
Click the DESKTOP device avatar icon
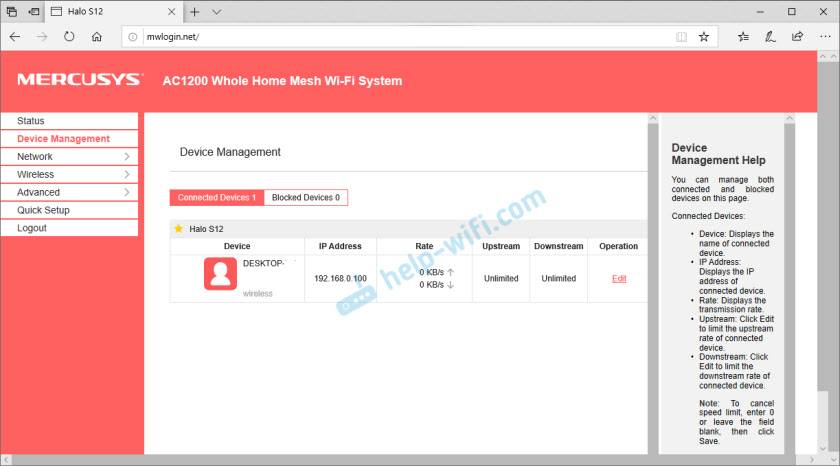click(220, 274)
